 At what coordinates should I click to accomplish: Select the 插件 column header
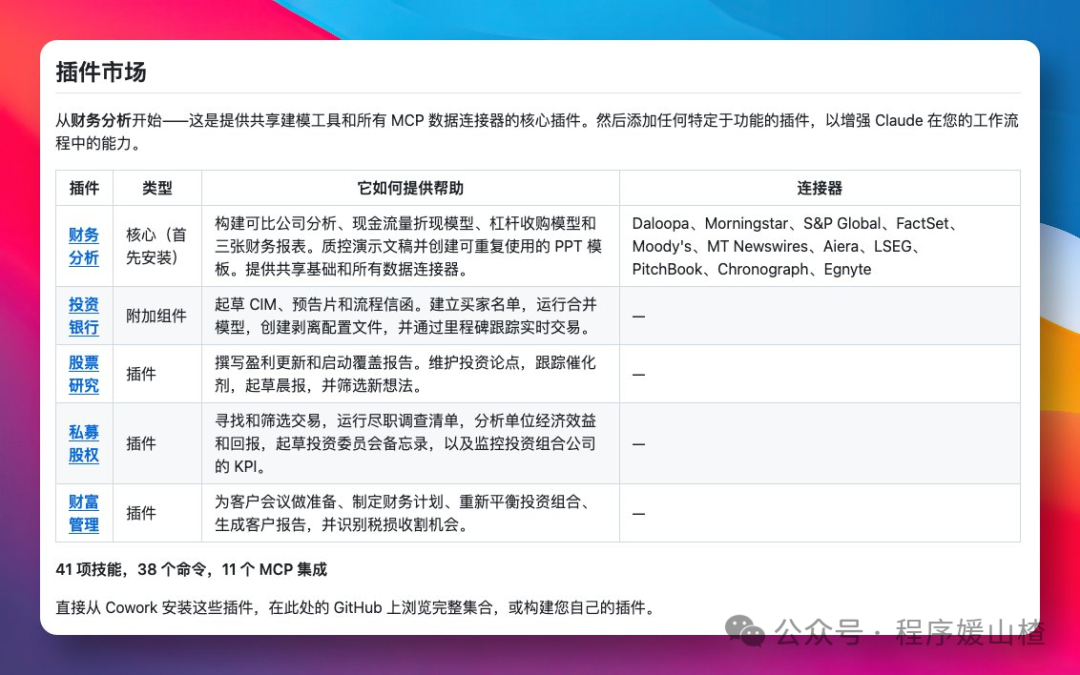[x=84, y=188]
